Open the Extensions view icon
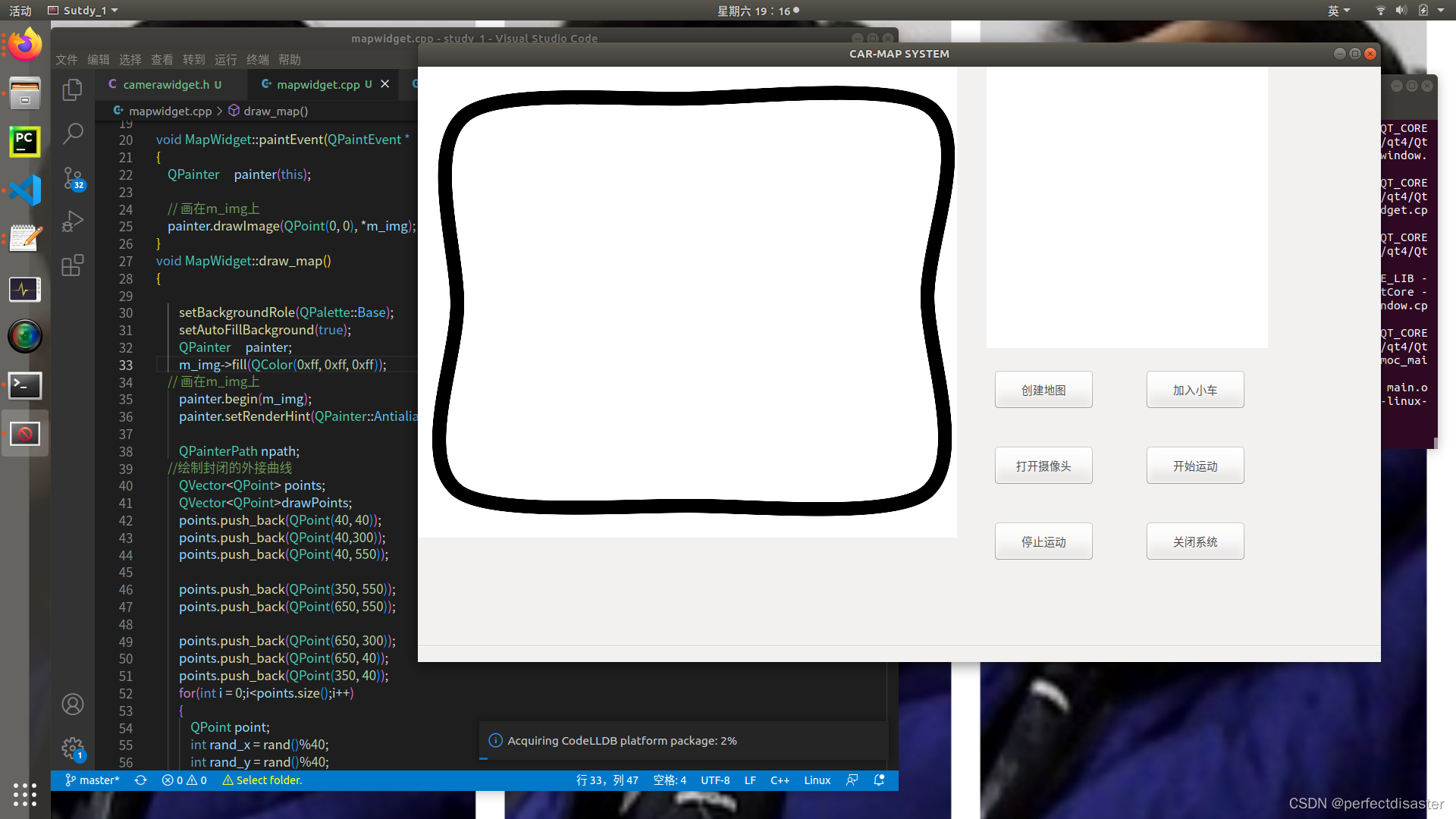Screen dimensions: 1456x819 [72, 265]
